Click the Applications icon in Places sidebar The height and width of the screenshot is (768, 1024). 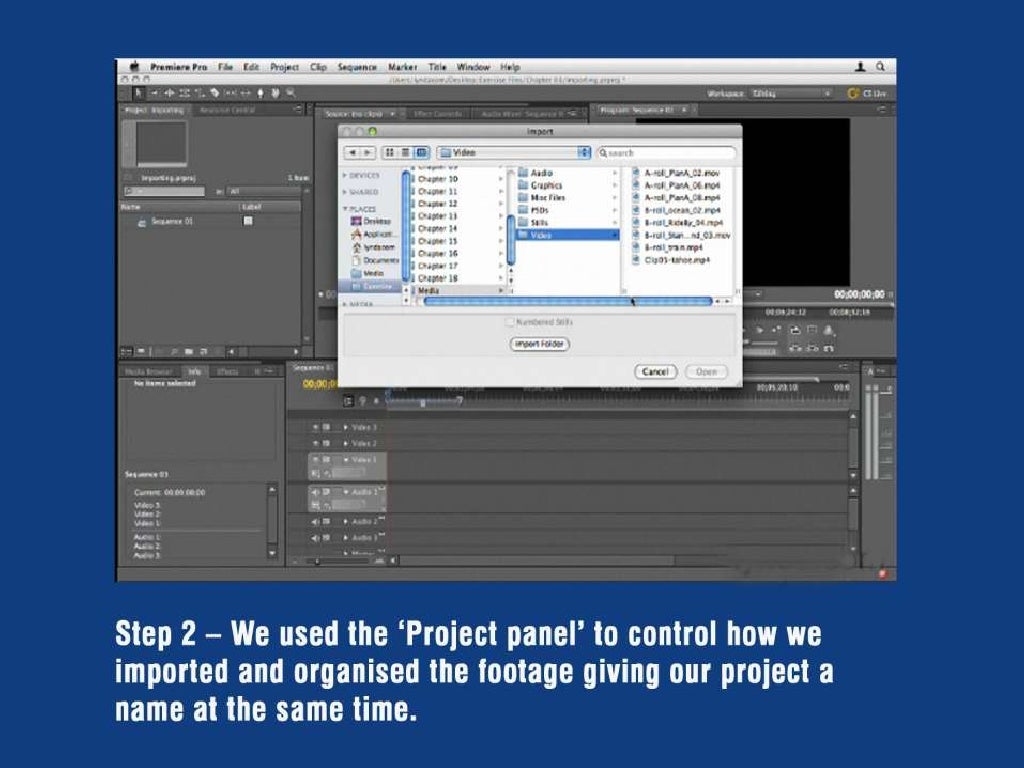356,234
